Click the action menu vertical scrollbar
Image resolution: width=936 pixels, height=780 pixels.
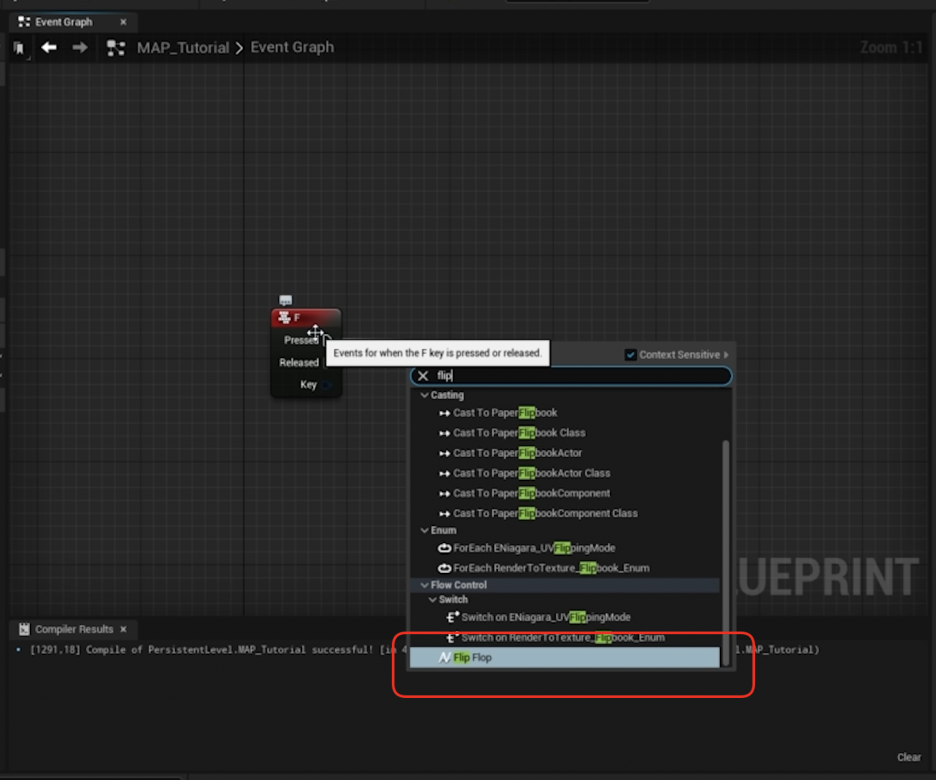pyautogui.click(x=726, y=553)
